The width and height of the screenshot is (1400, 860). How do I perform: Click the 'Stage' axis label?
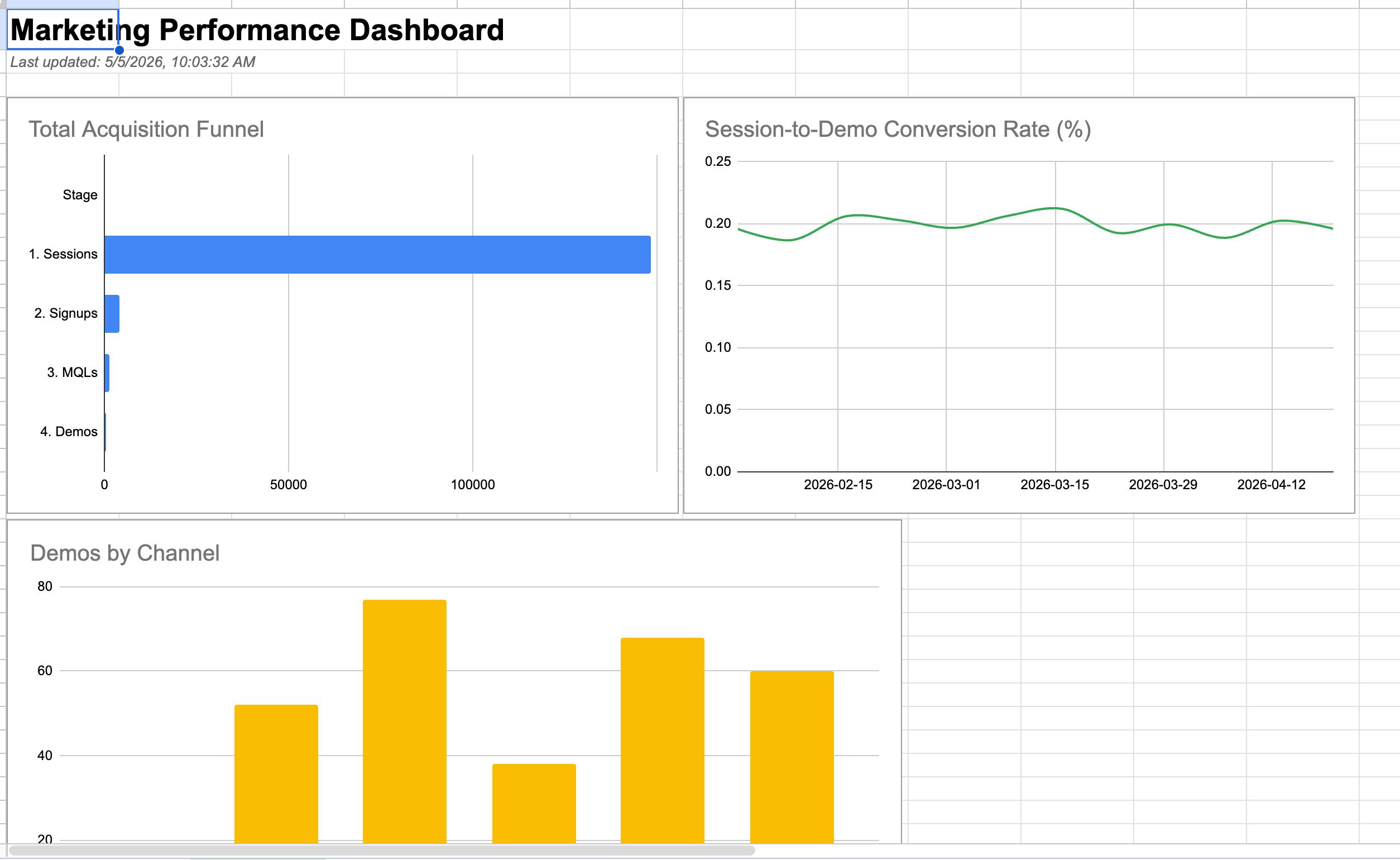[80, 195]
